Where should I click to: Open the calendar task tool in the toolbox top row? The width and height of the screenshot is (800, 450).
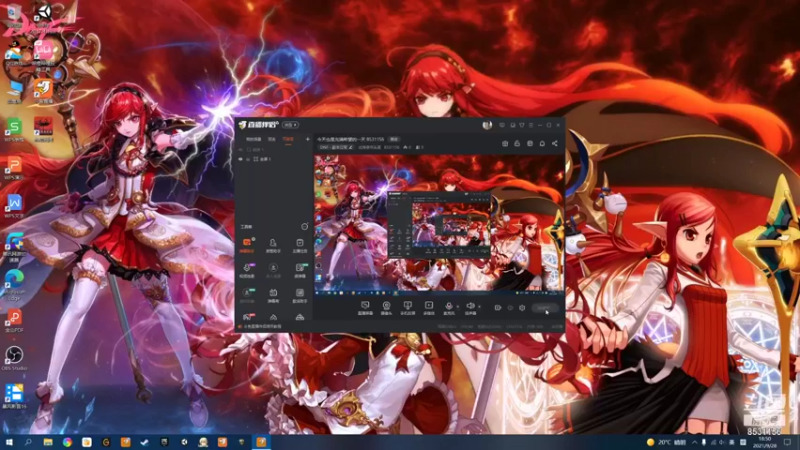(300, 244)
